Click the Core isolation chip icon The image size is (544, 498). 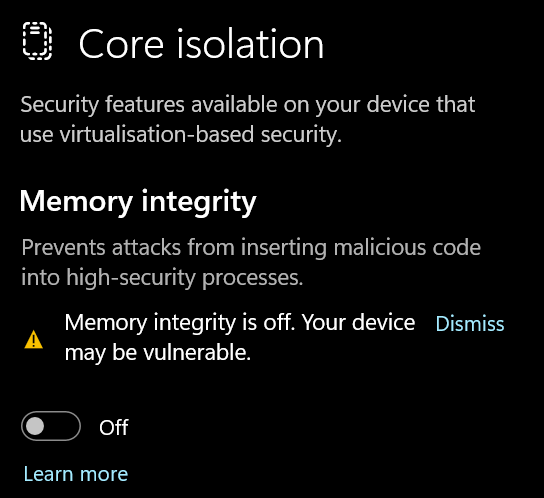[37, 41]
